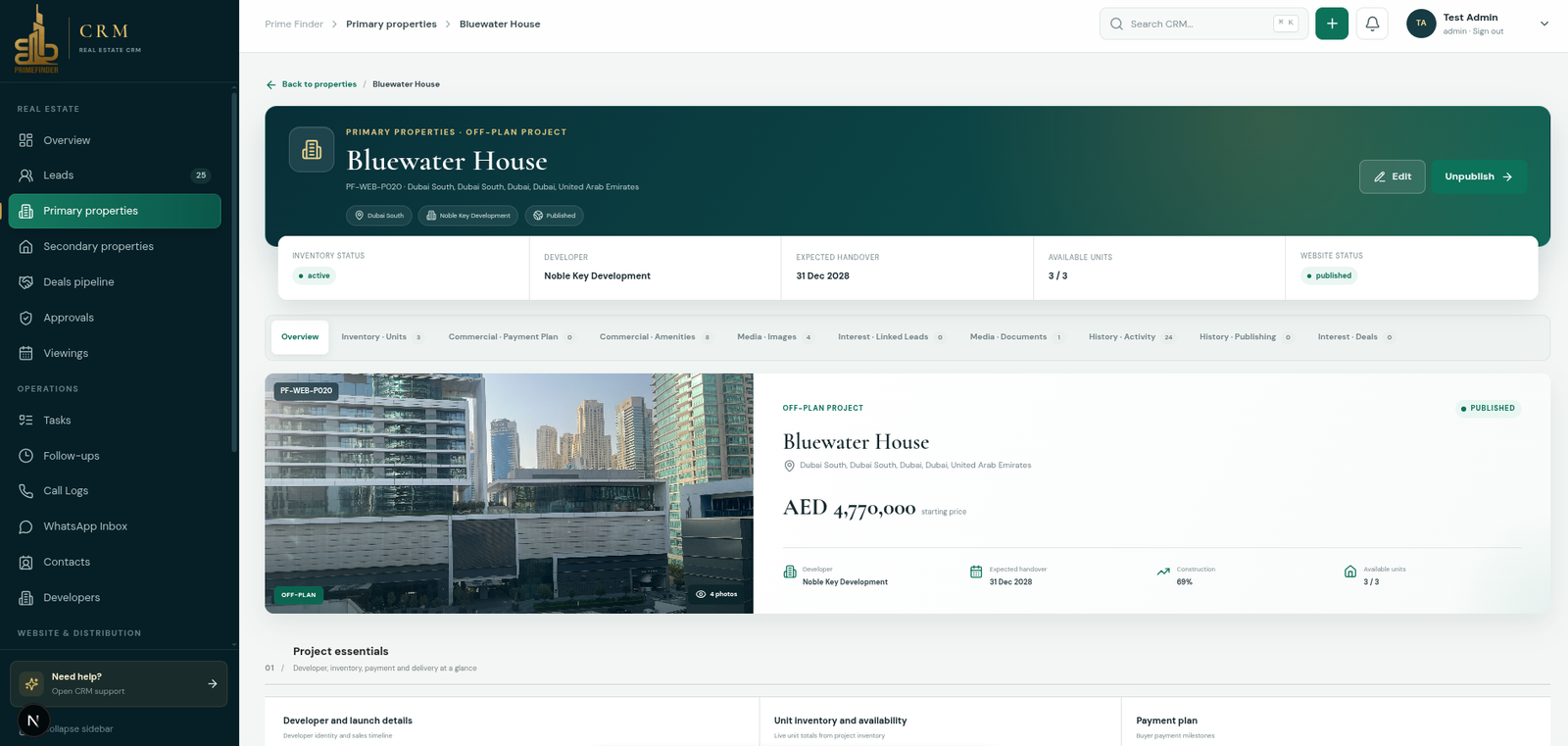This screenshot has width=1568, height=746.
Task: Click the Prime Finder CRM logo
Action: coord(78,40)
